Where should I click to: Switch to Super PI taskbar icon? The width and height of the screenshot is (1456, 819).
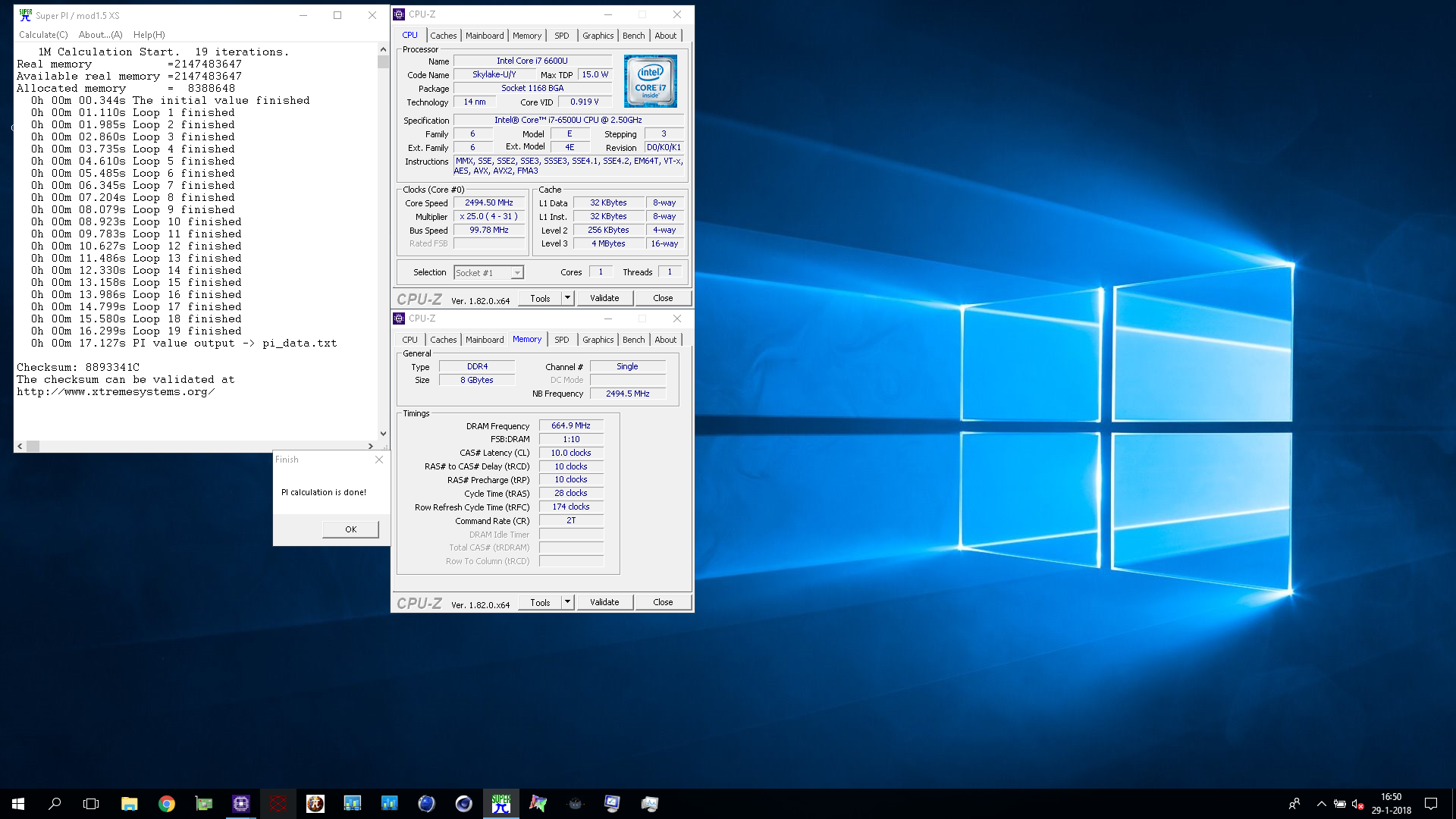[x=501, y=804]
